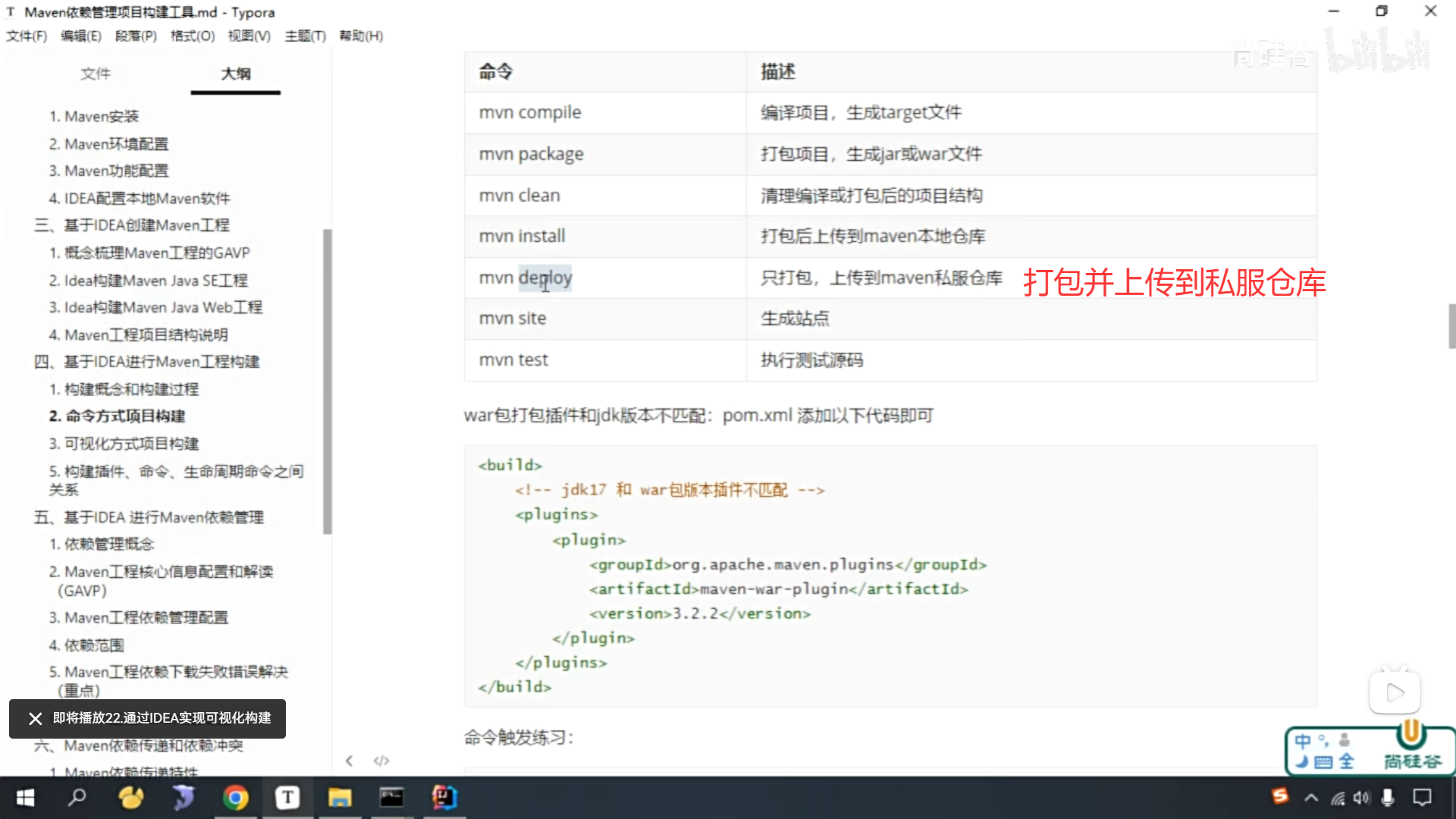Collapse sidebar with left chevron icon
Screen dimensions: 1456x819
(x=349, y=761)
